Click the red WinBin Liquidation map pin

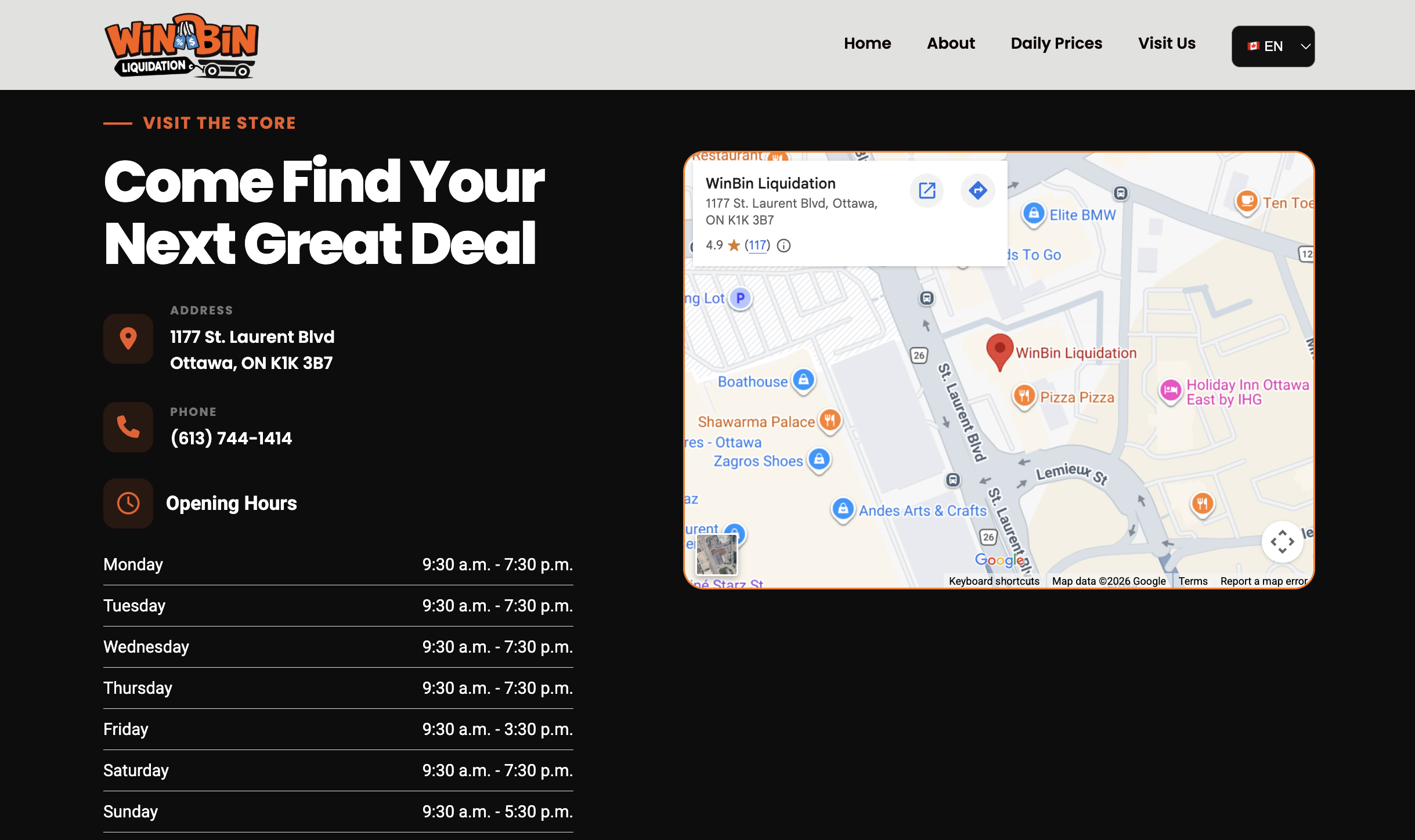[999, 352]
